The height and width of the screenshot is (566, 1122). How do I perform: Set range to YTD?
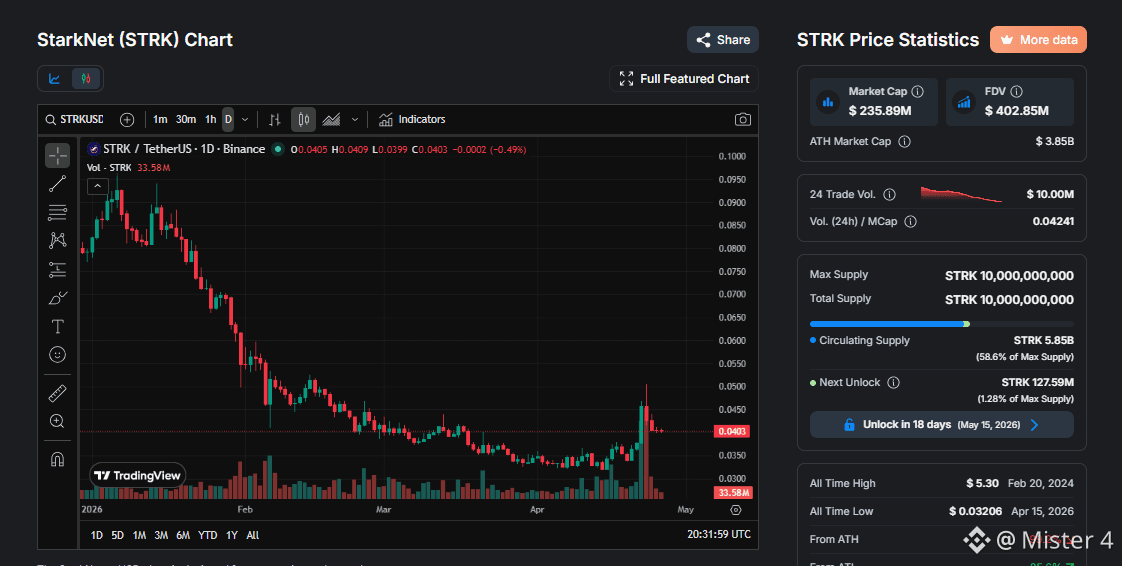tap(208, 535)
